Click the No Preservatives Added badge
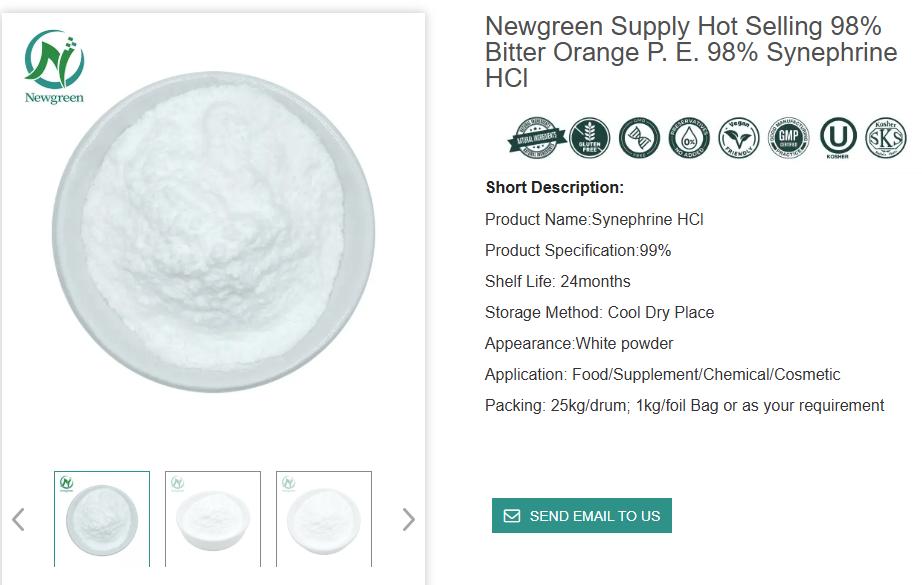Viewport: 922px width, 585px height. (689, 138)
